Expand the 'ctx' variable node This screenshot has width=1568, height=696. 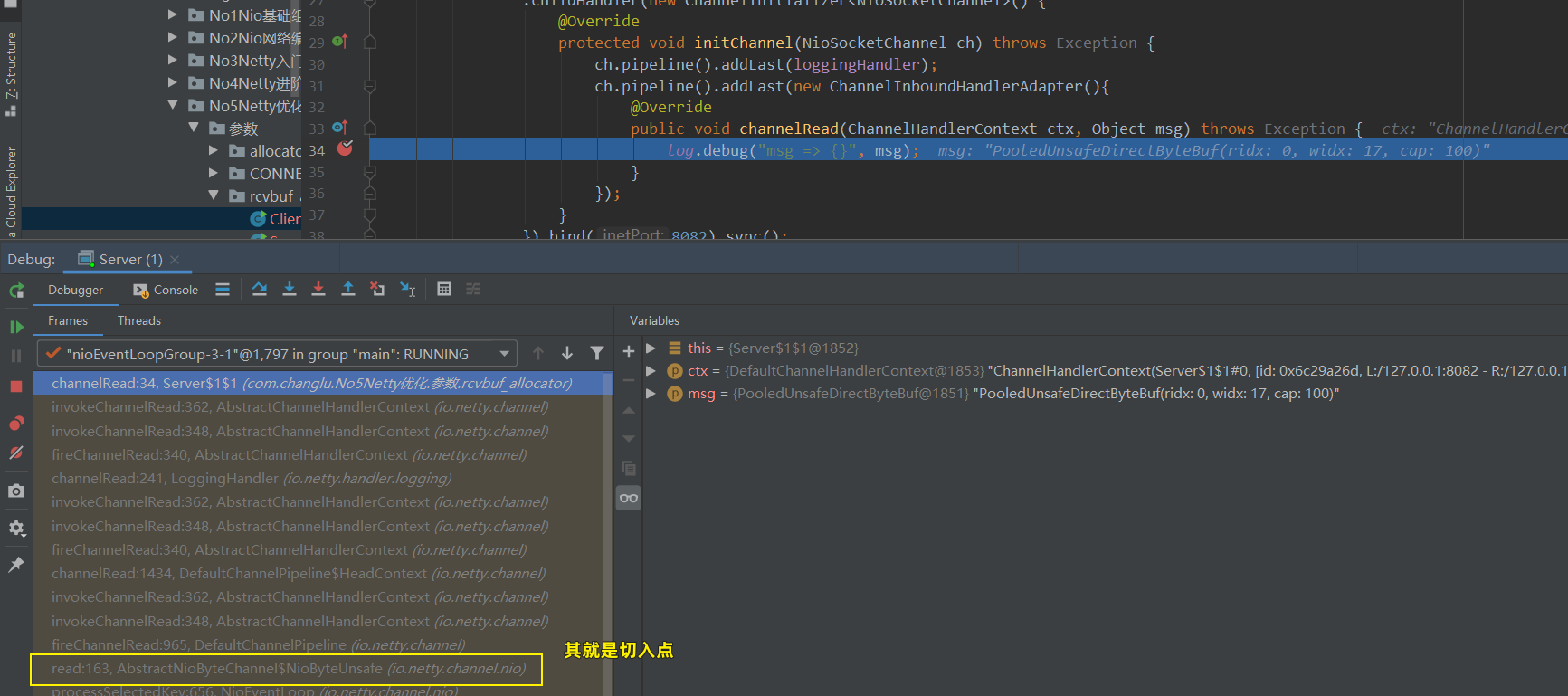[651, 371]
